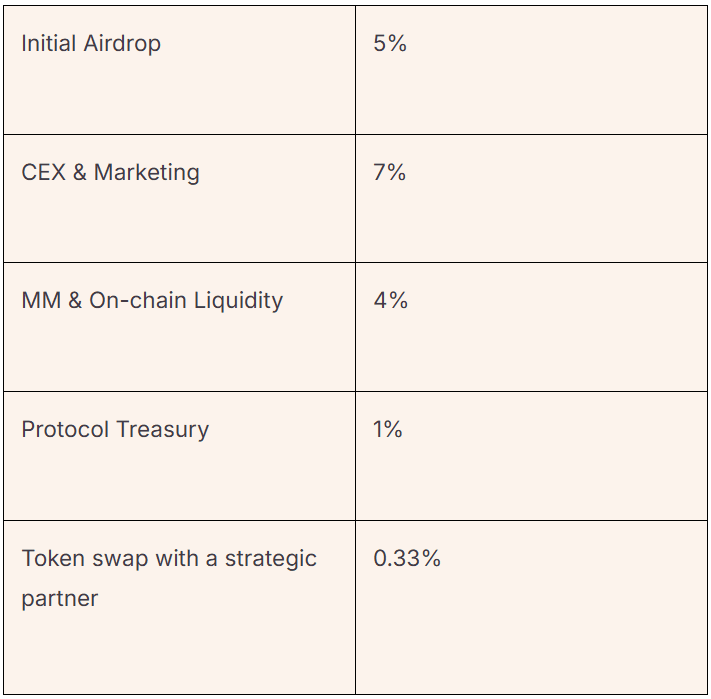This screenshot has width=711, height=699.
Task: Click the word Marketing in second row
Action: point(146,173)
